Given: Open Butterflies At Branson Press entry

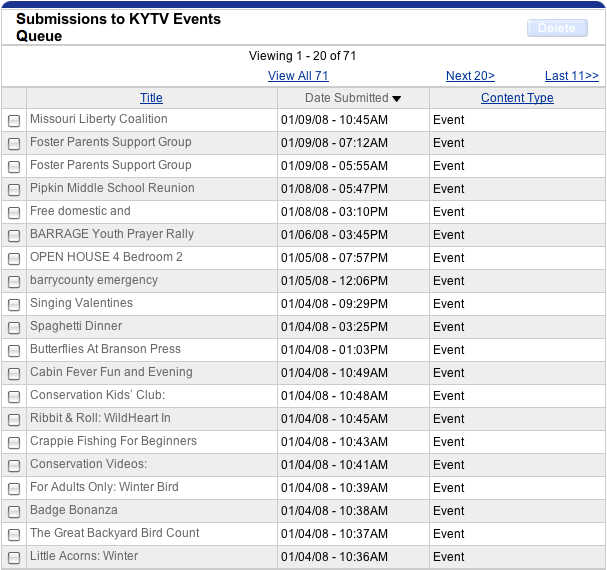Looking at the screenshot, I should (105, 349).
